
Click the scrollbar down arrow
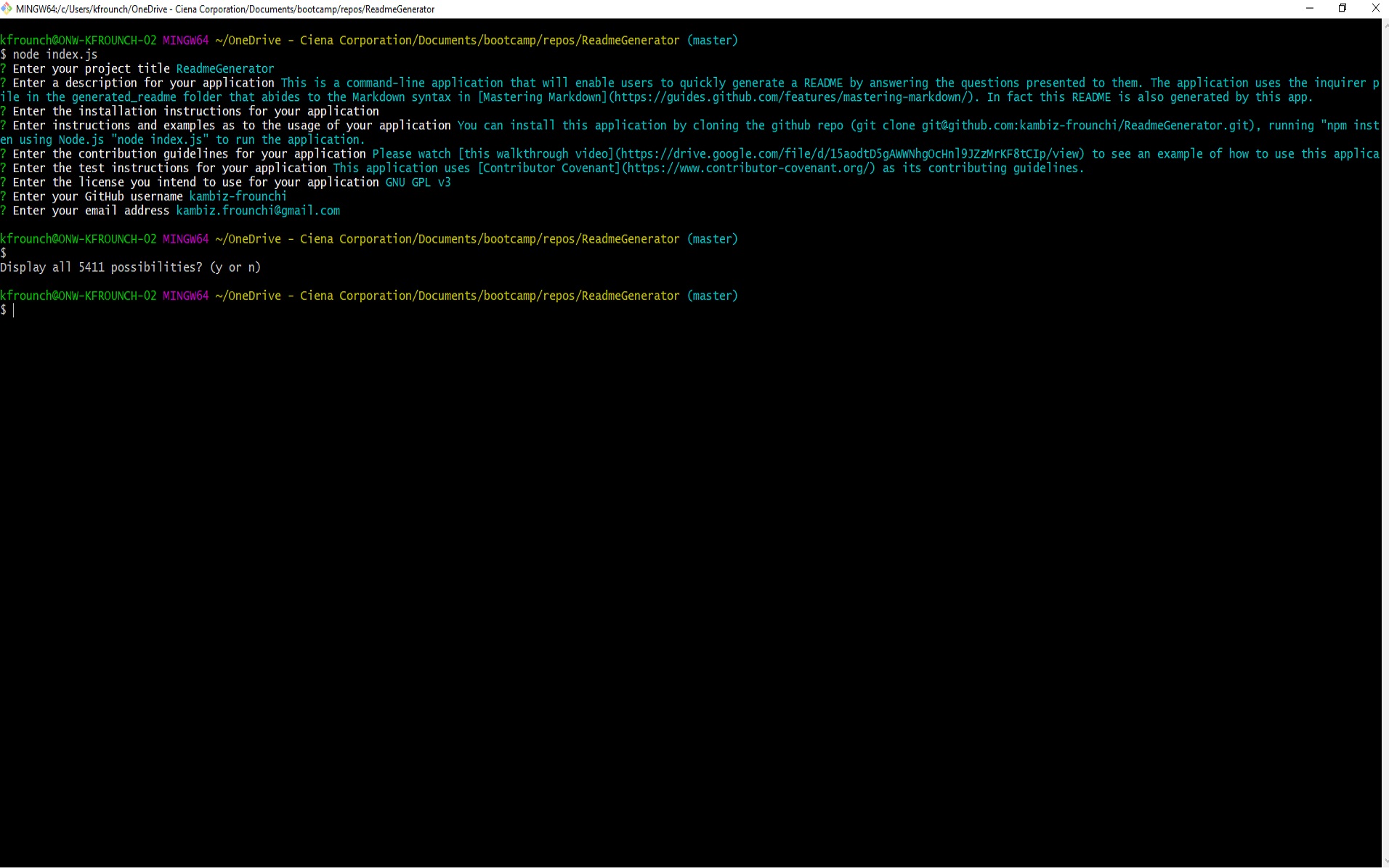[x=1385, y=861]
